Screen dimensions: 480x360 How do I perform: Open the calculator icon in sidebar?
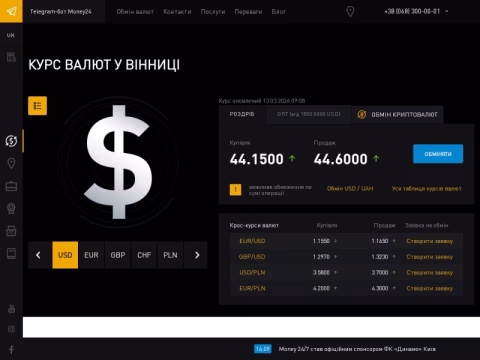click(x=11, y=57)
